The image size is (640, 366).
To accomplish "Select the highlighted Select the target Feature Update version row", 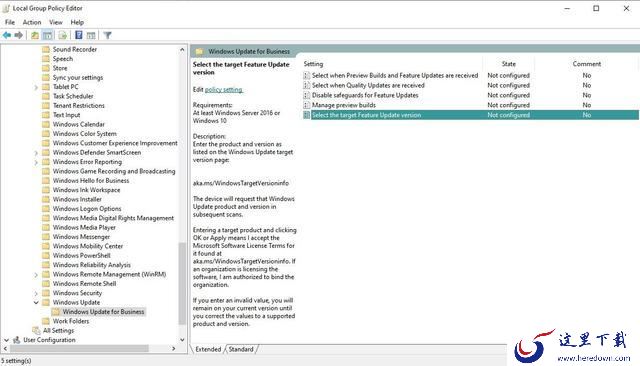I will click(470, 115).
